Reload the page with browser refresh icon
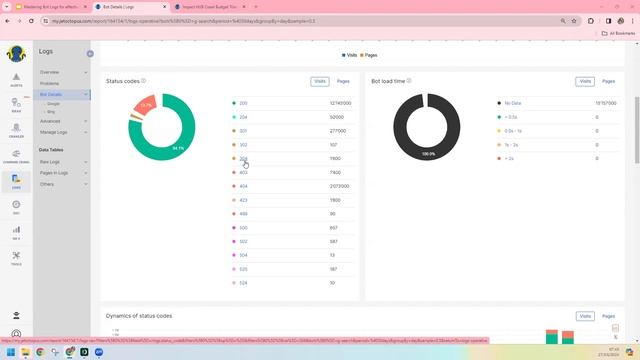Viewport: 640px width, 360px height. [x=31, y=21]
